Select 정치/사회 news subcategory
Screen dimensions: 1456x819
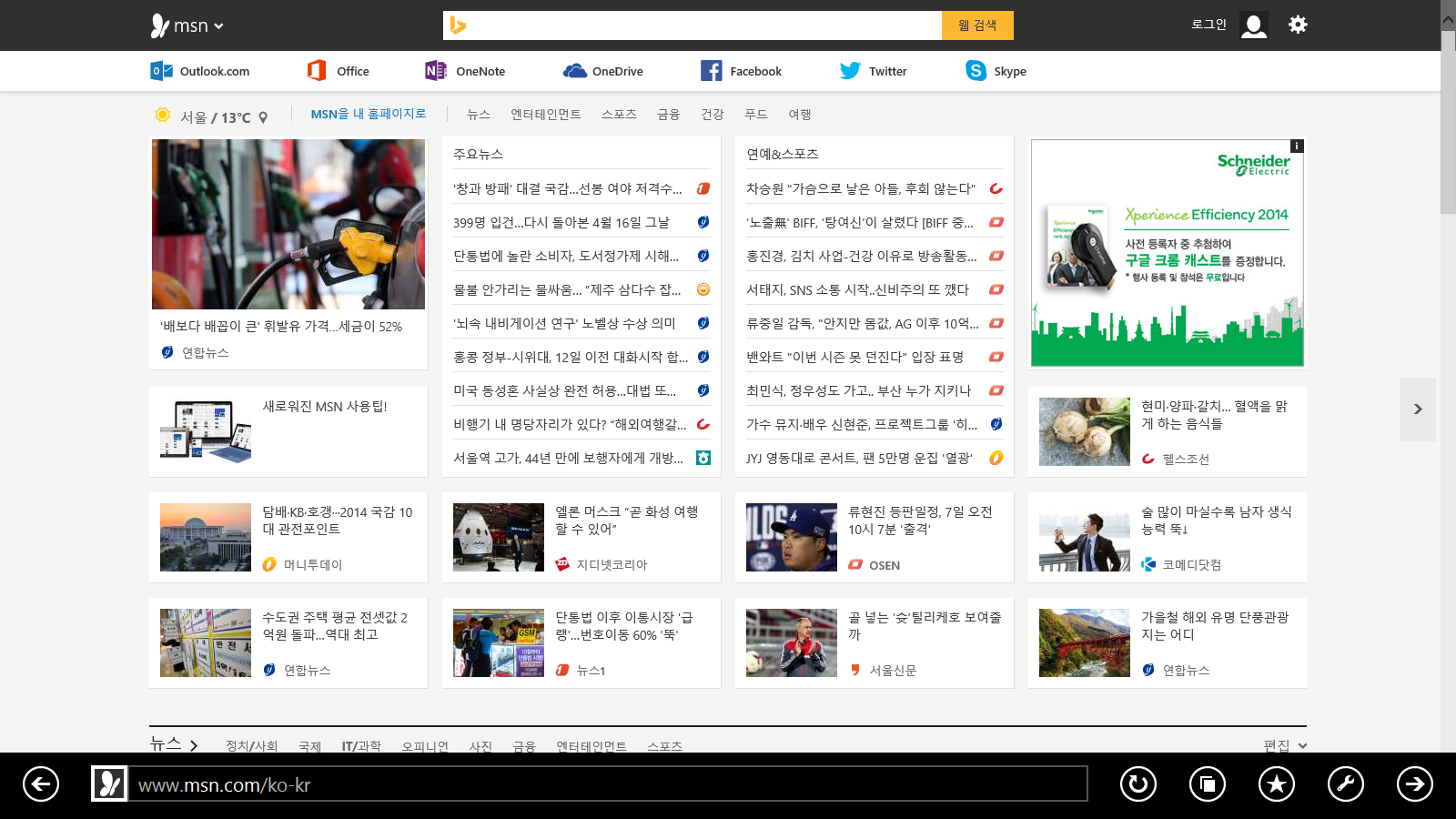click(251, 746)
